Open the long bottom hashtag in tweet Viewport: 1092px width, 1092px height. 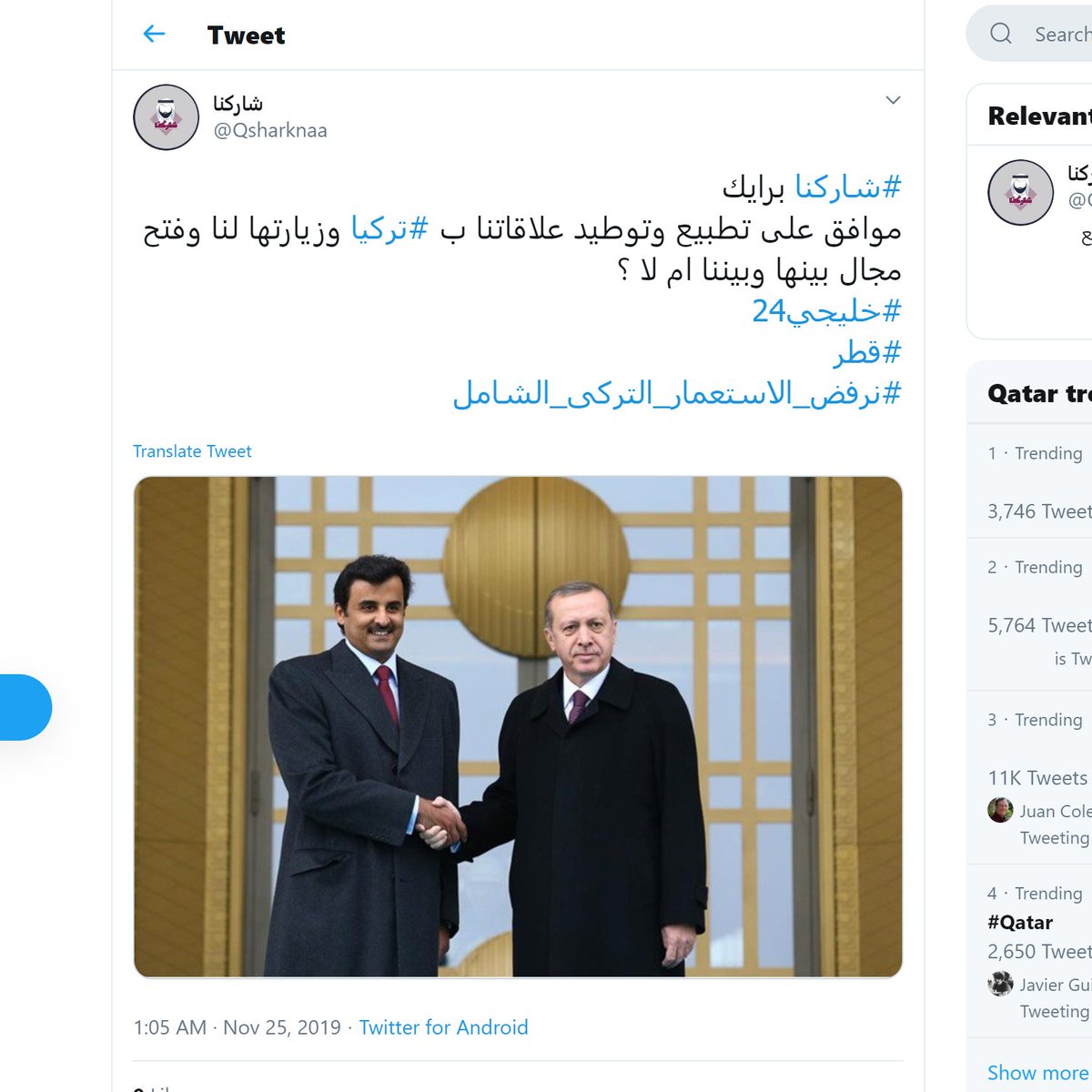click(677, 394)
